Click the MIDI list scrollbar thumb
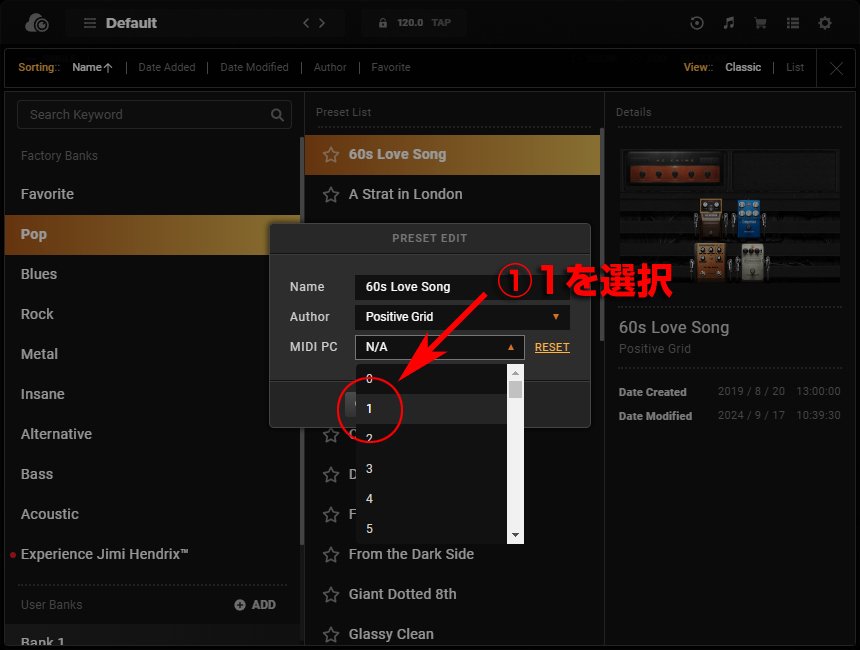860x650 pixels. 516,389
